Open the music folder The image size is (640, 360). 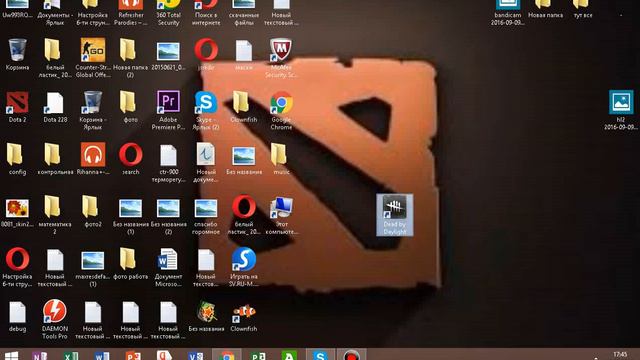(x=281, y=159)
